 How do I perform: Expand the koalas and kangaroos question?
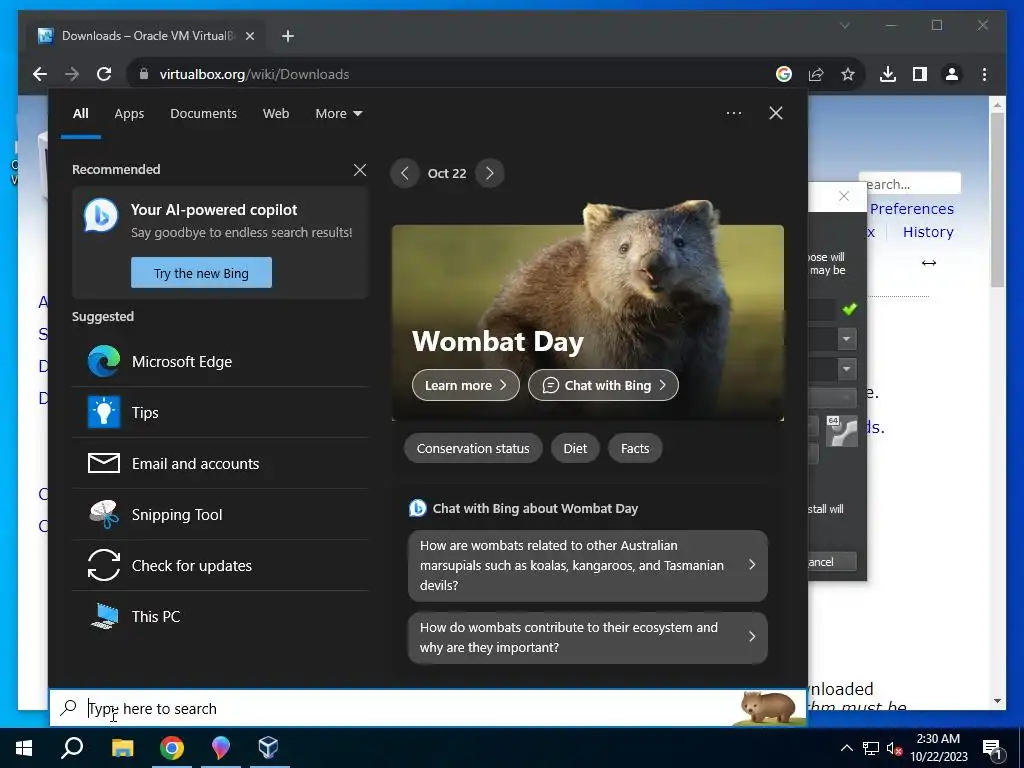tap(588, 566)
